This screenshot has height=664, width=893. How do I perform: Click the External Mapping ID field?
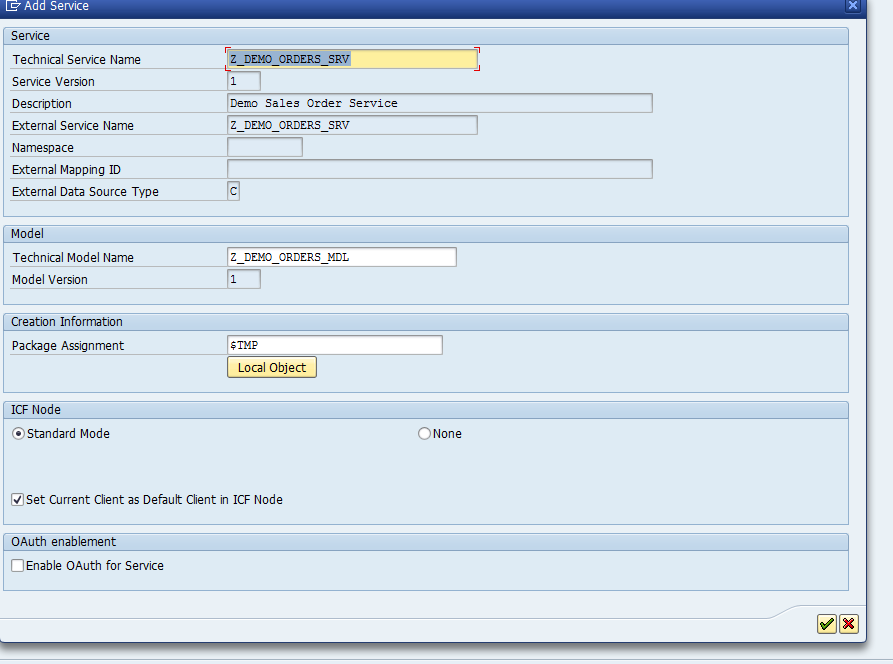pyautogui.click(x=440, y=169)
